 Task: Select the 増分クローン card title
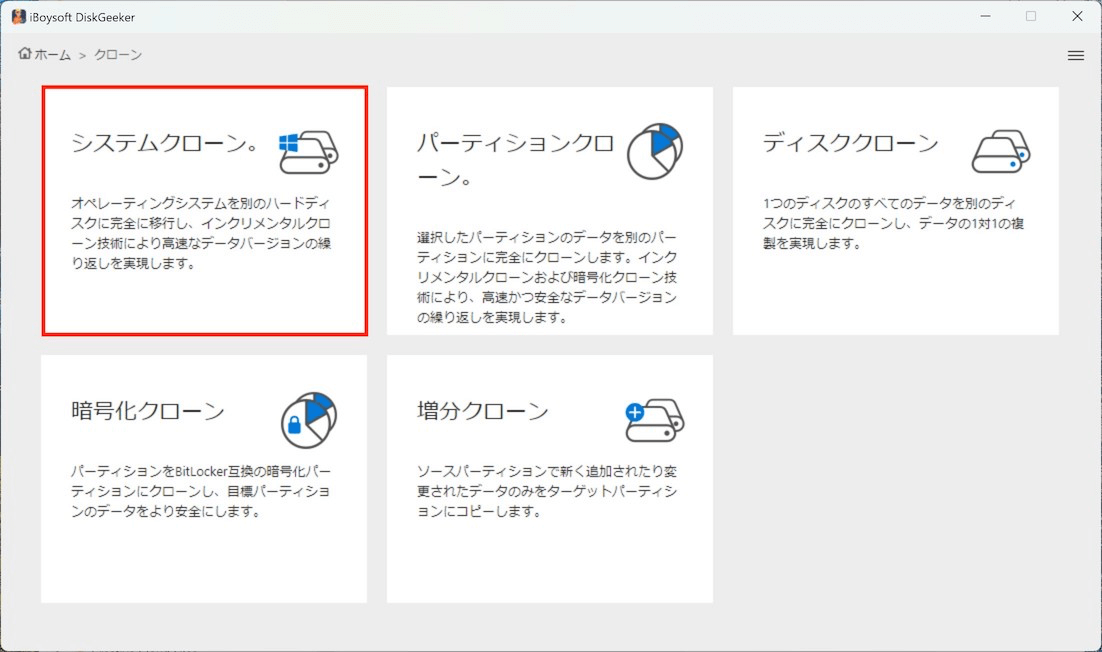tap(482, 411)
